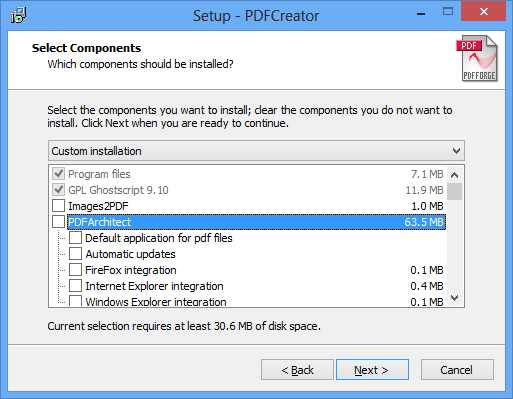The image size is (513, 399).
Task: Open the Custom installation dropdown
Action: coord(256,151)
